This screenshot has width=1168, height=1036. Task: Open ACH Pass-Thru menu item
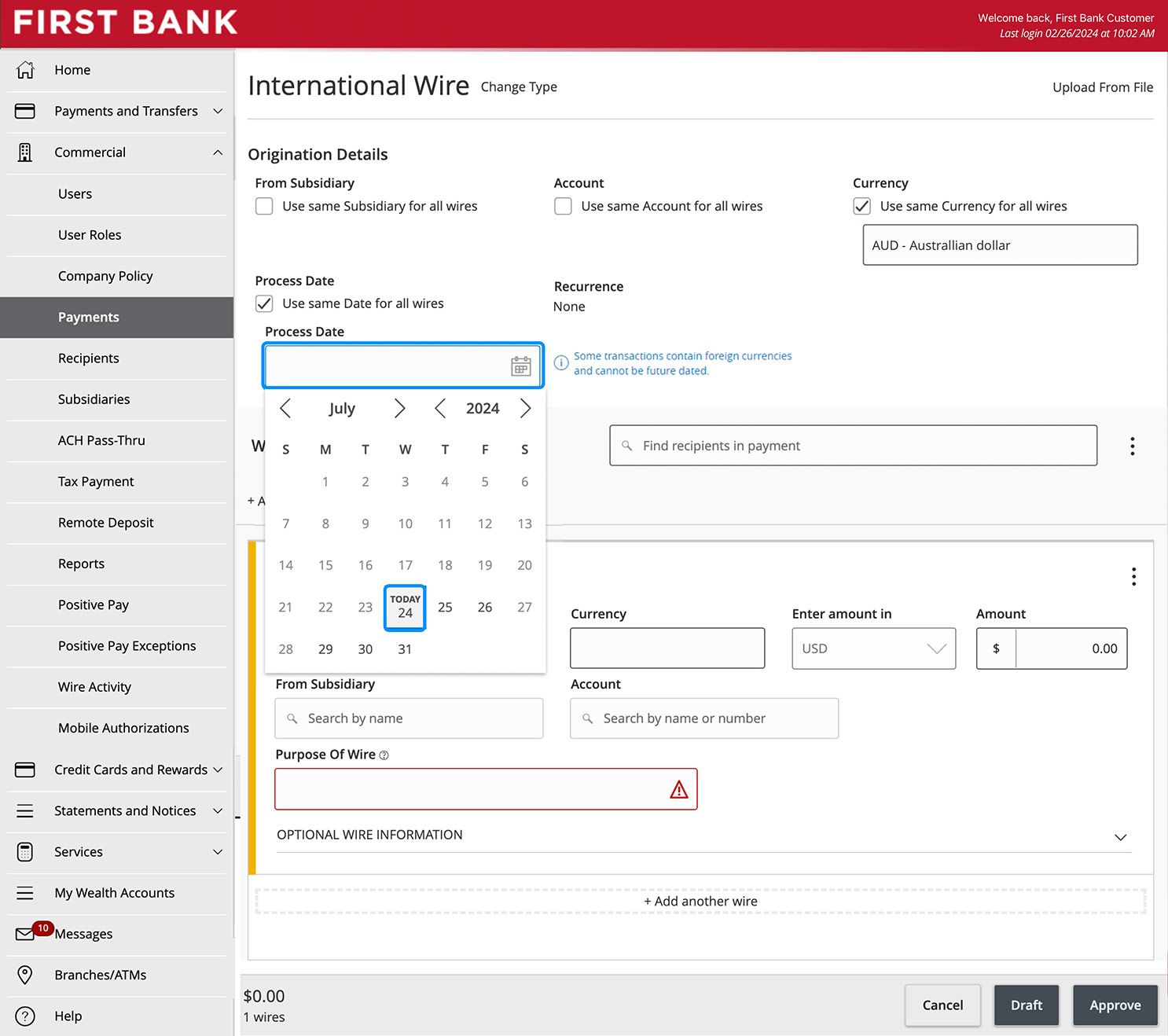pos(101,440)
